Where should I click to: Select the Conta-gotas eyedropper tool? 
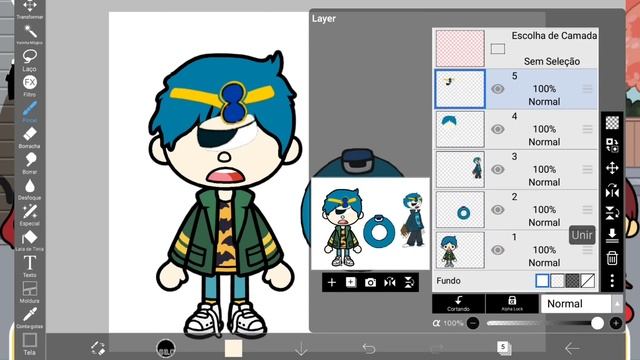[x=30, y=318]
